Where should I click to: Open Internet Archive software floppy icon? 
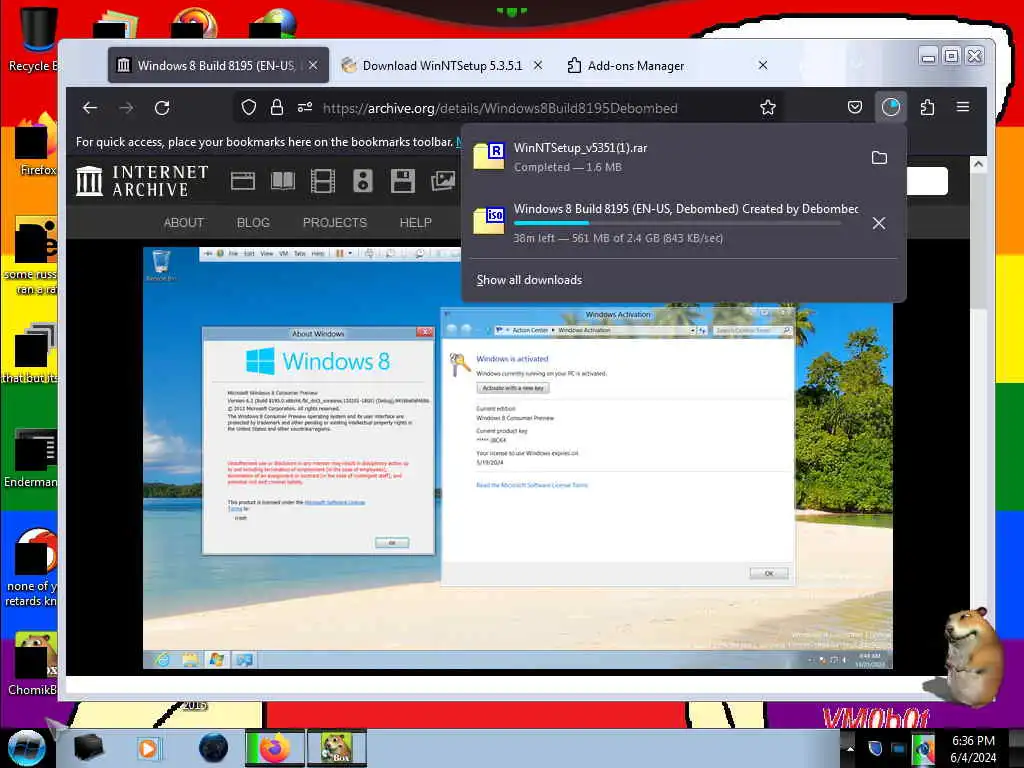pos(403,181)
